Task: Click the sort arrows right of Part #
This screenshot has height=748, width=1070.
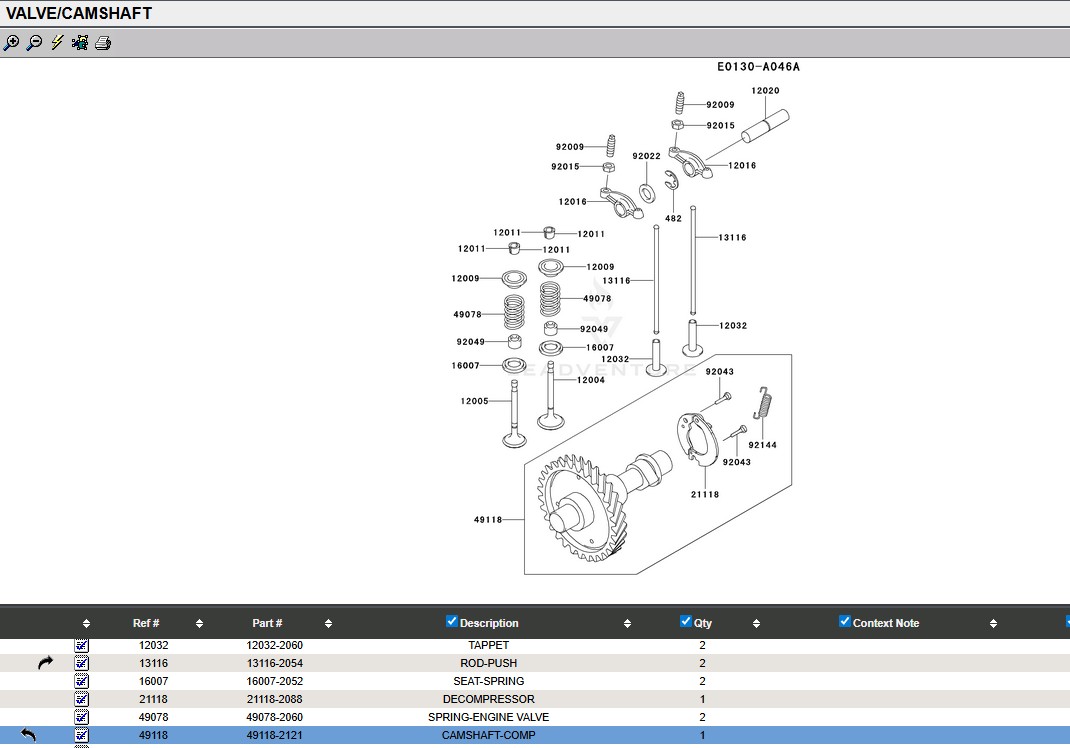Action: [x=328, y=623]
